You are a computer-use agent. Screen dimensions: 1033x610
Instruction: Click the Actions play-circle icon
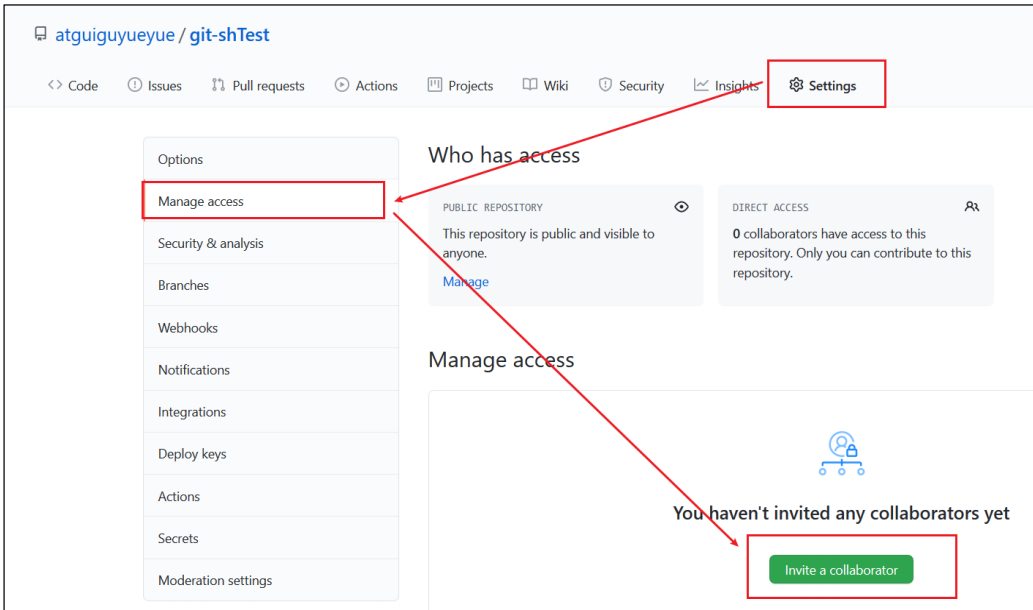tap(341, 85)
